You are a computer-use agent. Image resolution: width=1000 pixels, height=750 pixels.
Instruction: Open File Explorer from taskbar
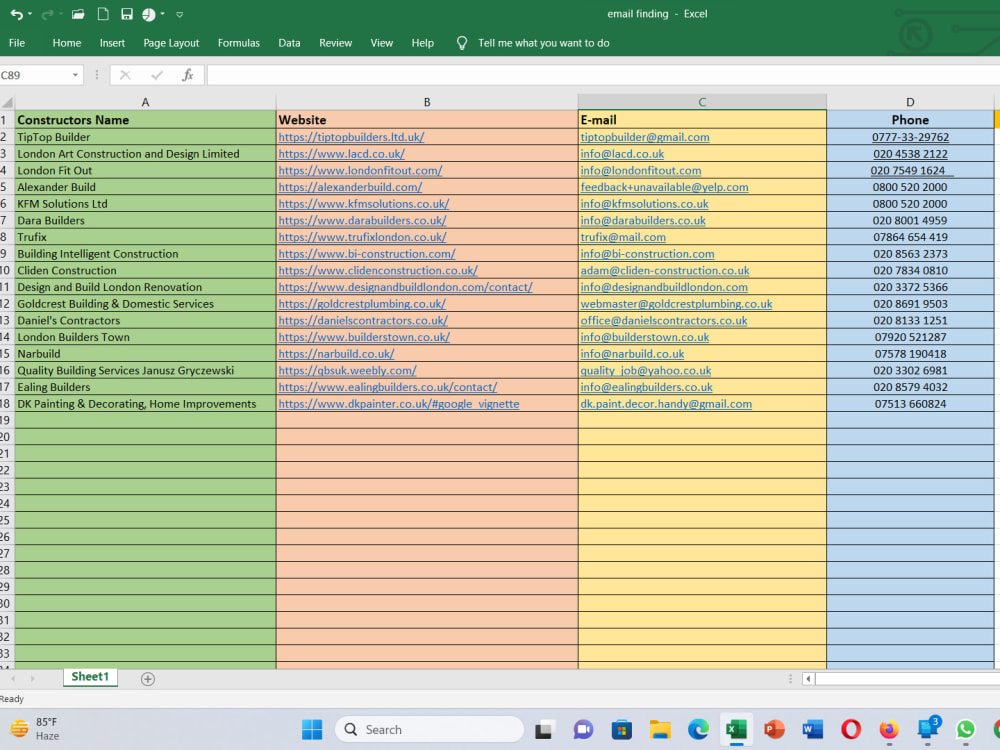coord(660,730)
